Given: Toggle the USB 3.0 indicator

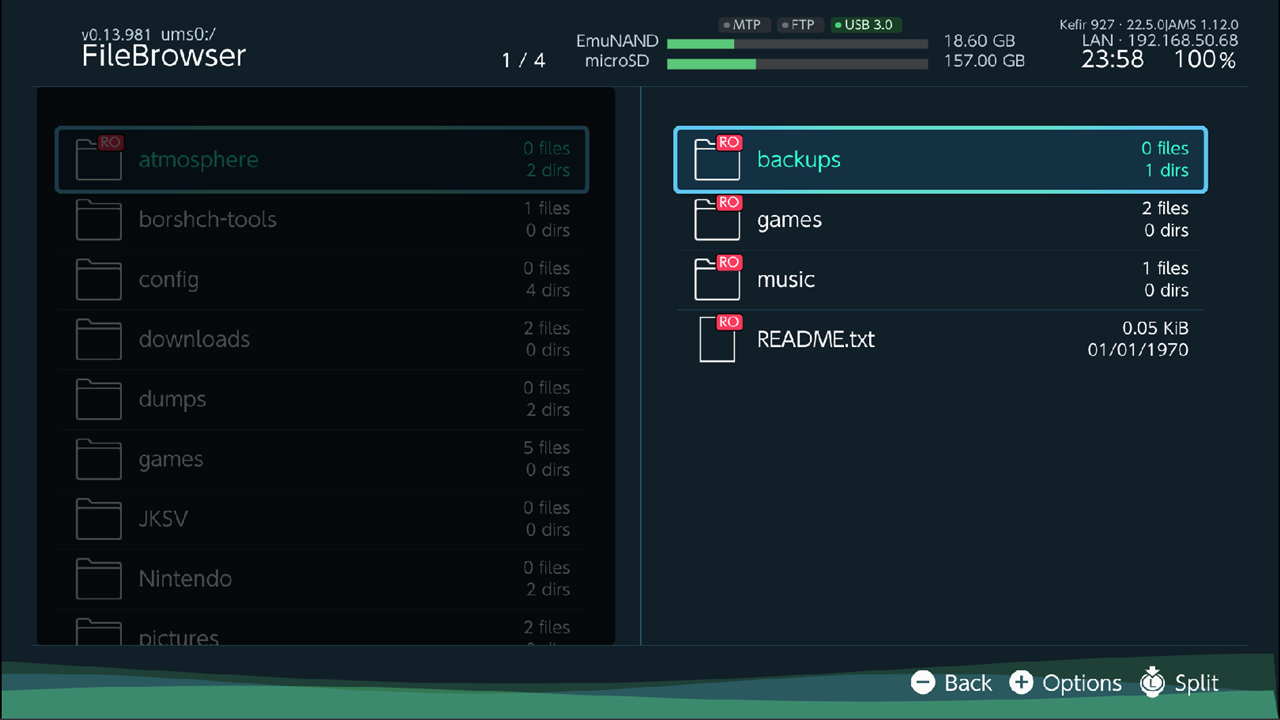Looking at the screenshot, I should click(x=867, y=25).
